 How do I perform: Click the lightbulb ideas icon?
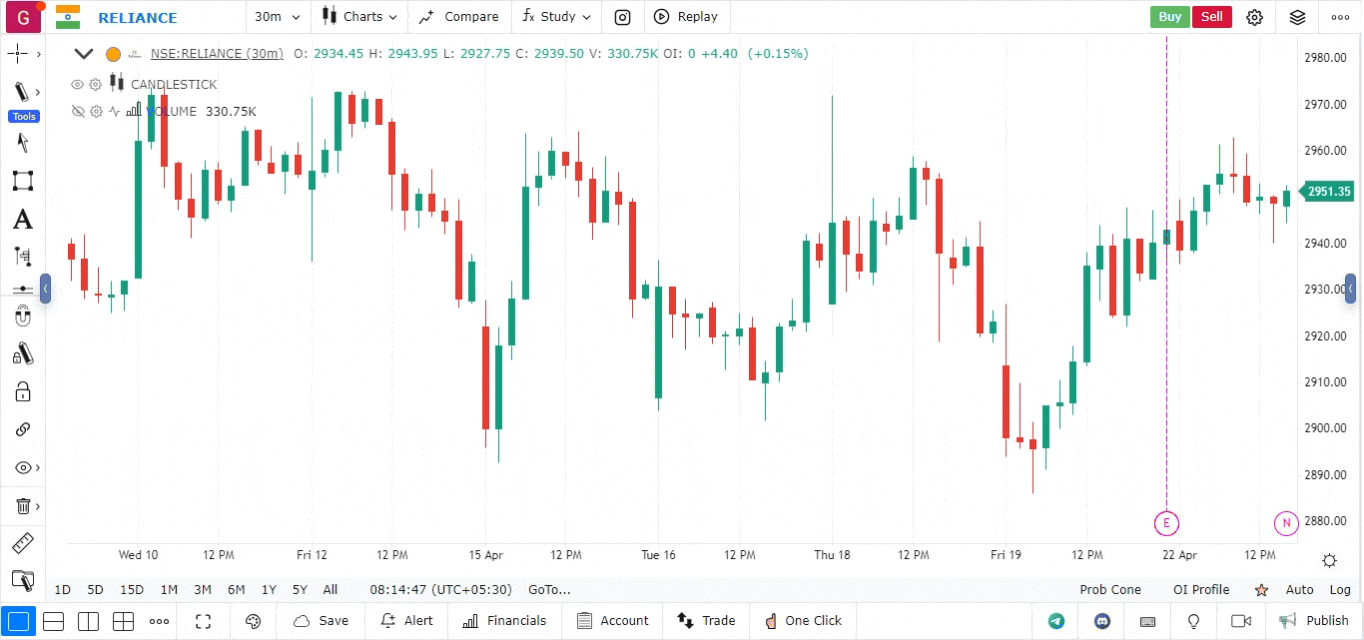click(x=1192, y=621)
